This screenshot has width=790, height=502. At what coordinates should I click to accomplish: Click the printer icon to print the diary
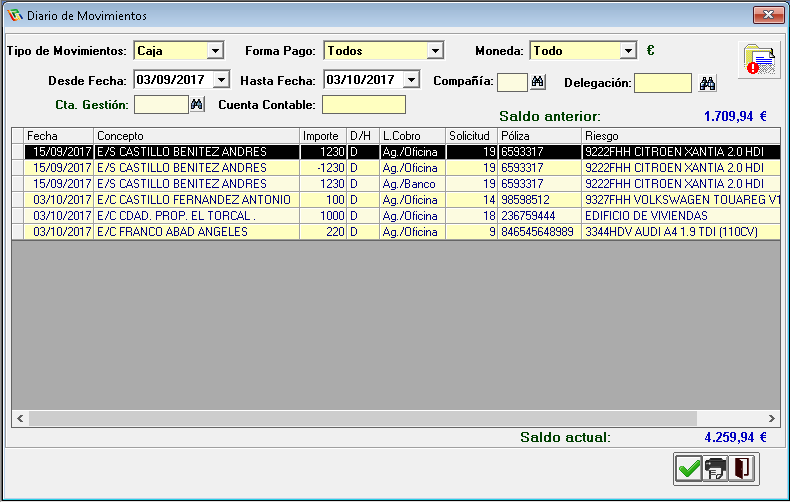pyautogui.click(x=715, y=469)
